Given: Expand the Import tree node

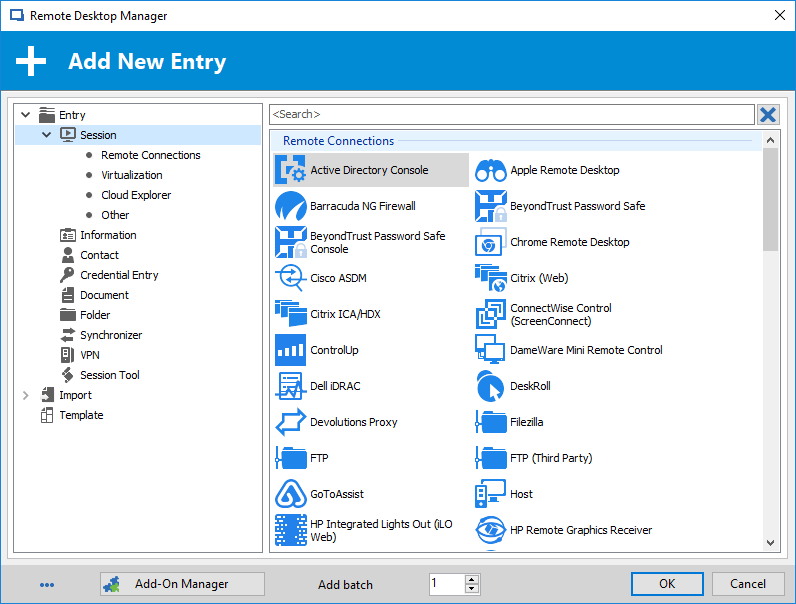Looking at the screenshot, I should [26, 395].
